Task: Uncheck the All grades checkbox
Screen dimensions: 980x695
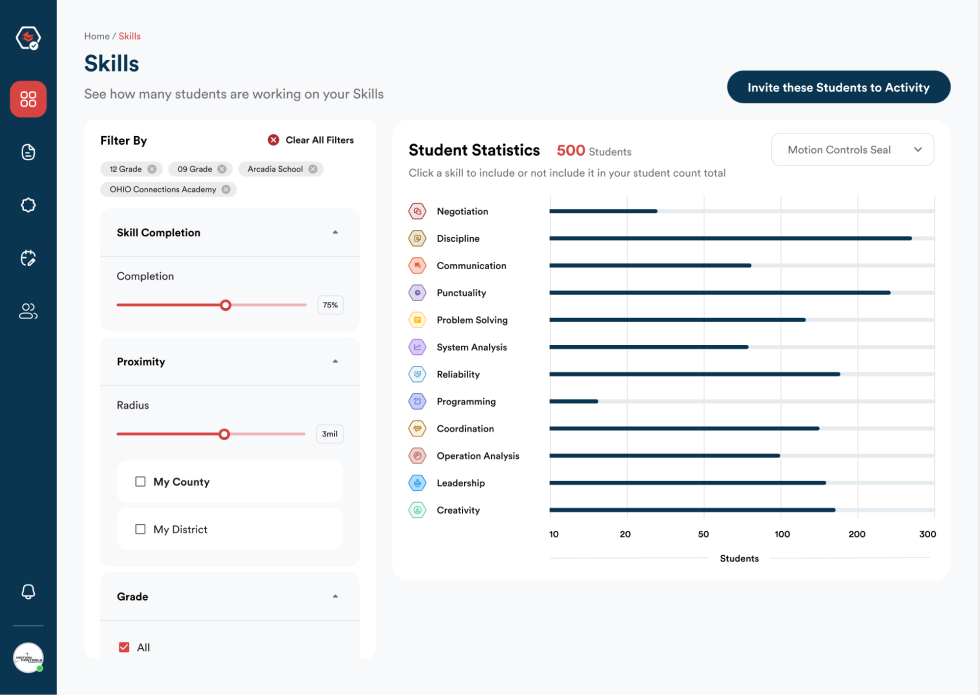Action: 124,648
